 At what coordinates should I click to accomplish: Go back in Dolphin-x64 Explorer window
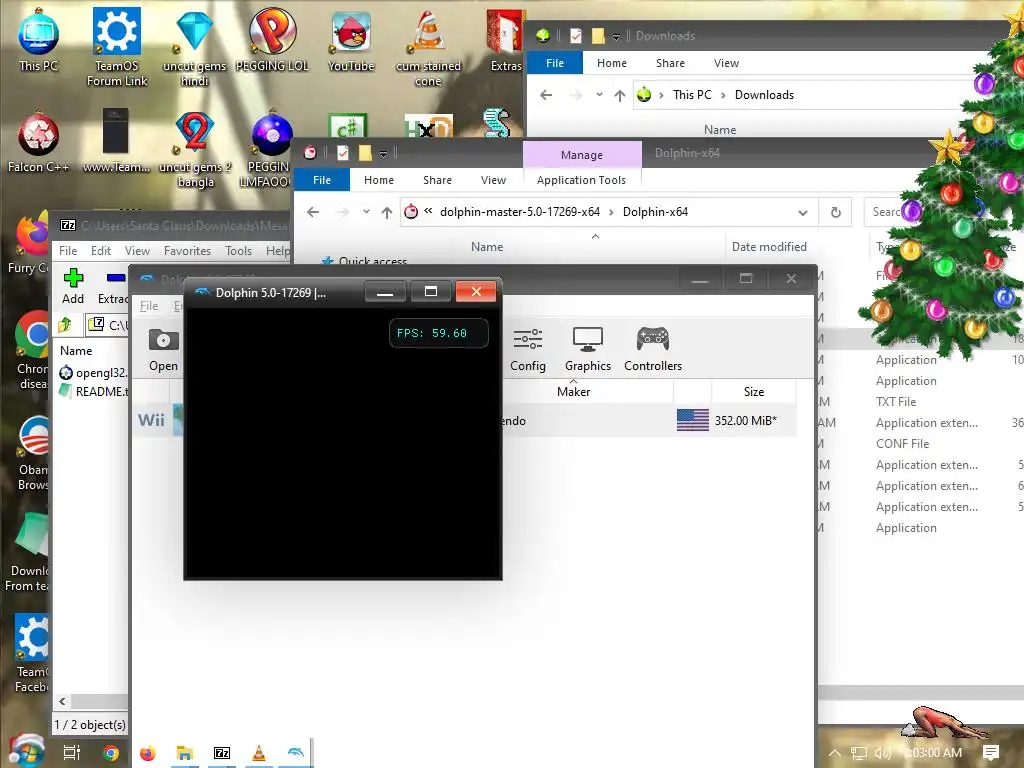[313, 212]
